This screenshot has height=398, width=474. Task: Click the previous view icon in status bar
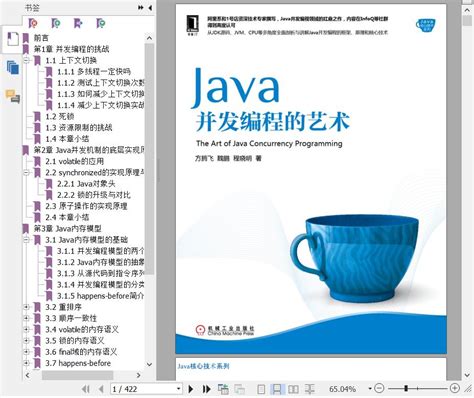click(x=223, y=389)
